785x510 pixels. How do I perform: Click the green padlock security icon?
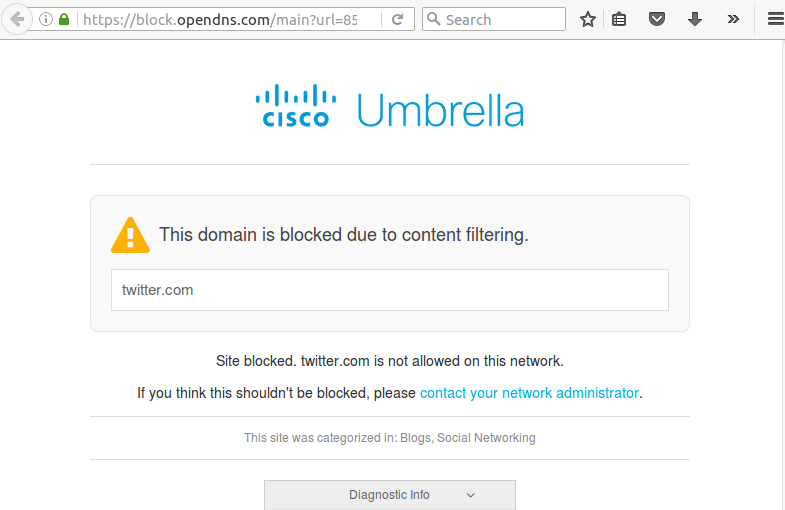64,19
